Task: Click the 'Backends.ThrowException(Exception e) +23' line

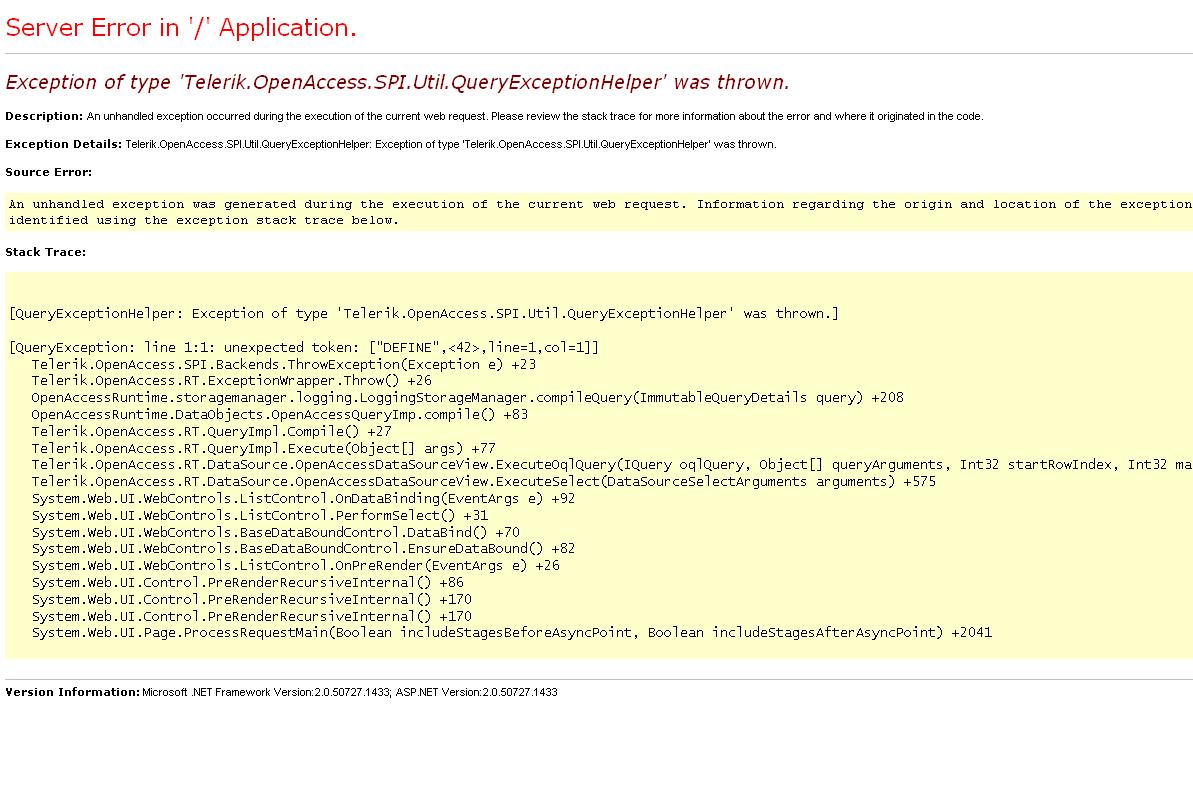Action: [284, 364]
